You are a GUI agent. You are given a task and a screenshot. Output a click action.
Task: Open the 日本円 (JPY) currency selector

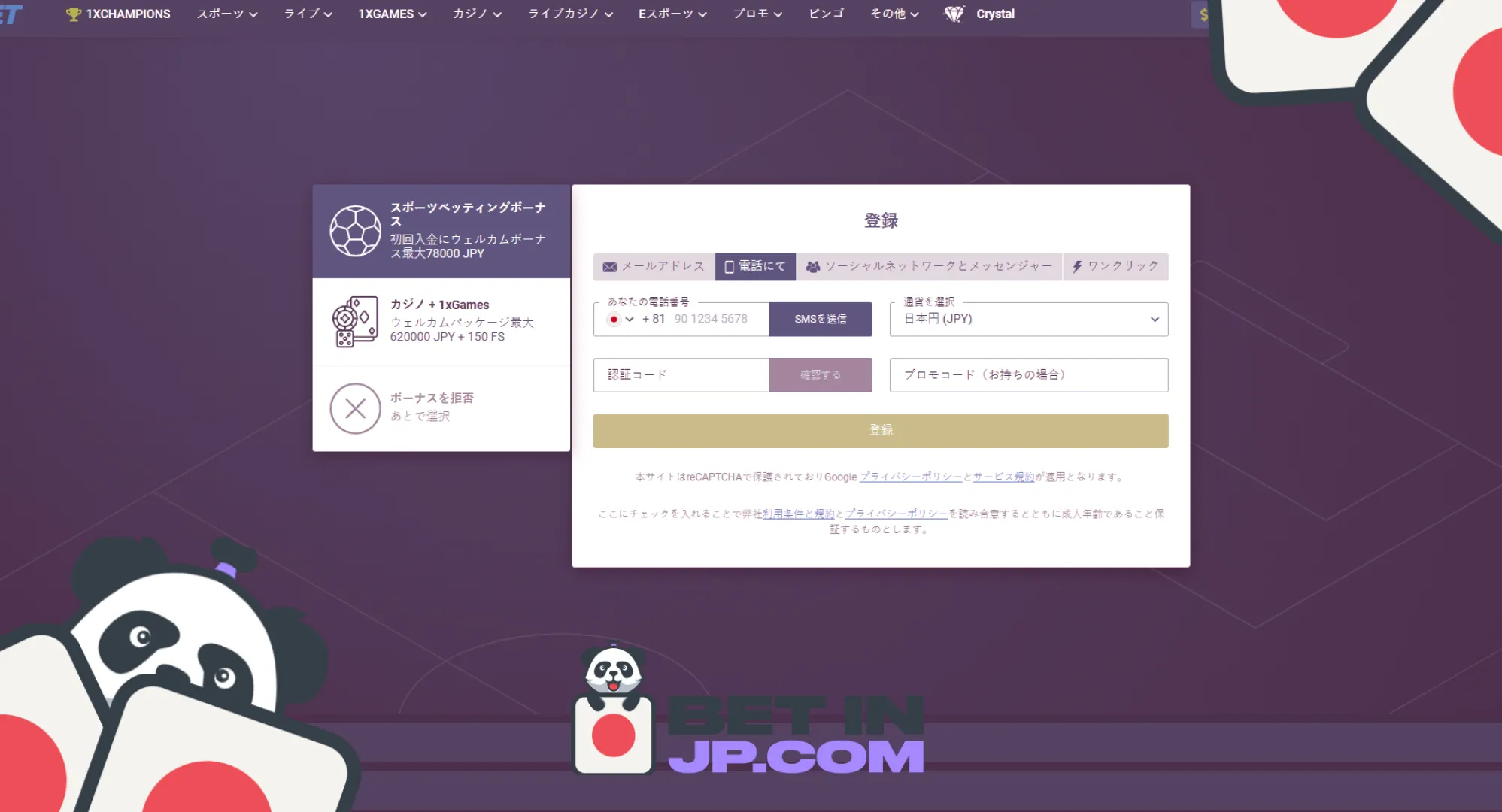1029,320
